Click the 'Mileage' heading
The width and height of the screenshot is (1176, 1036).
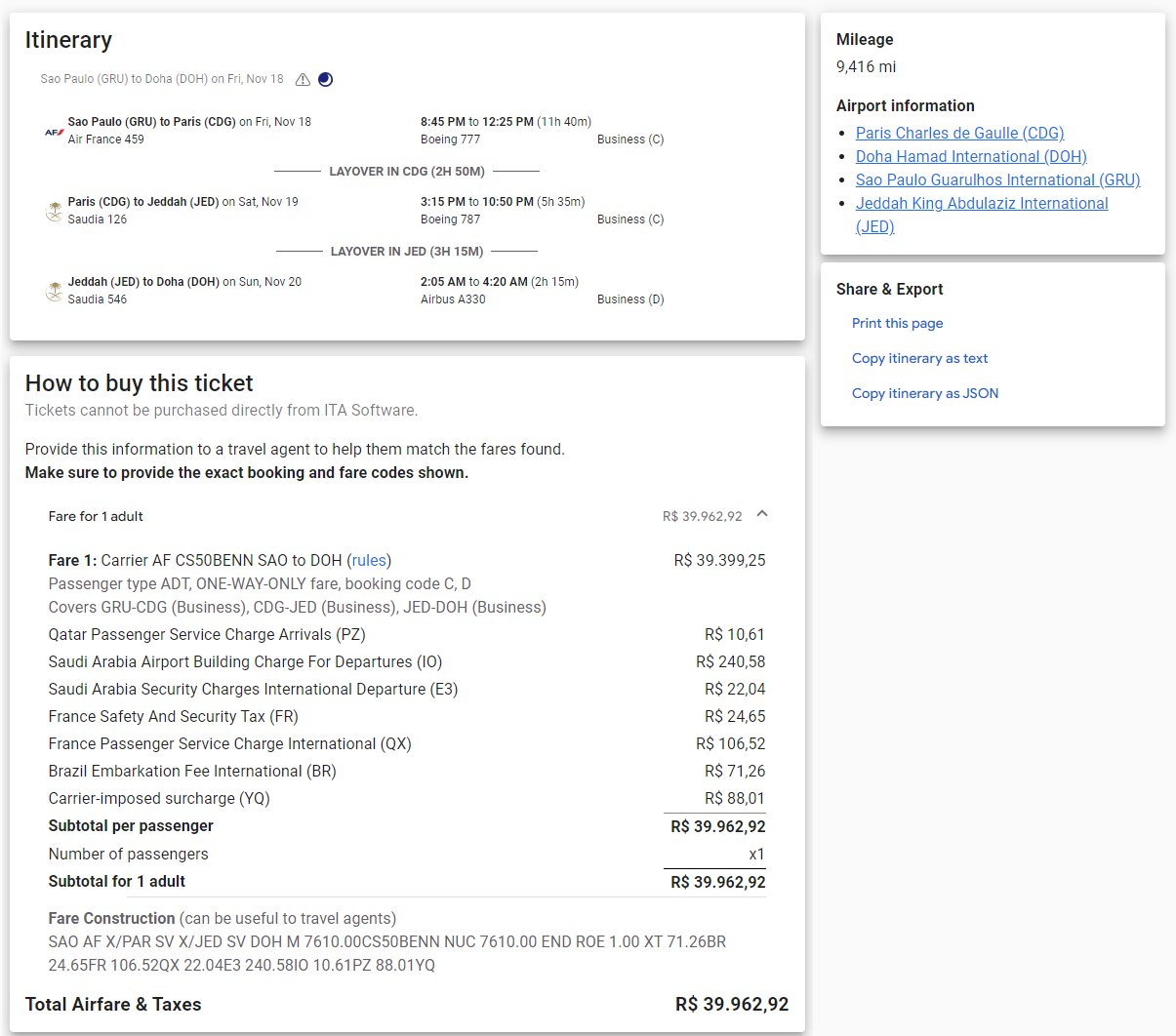coord(865,39)
